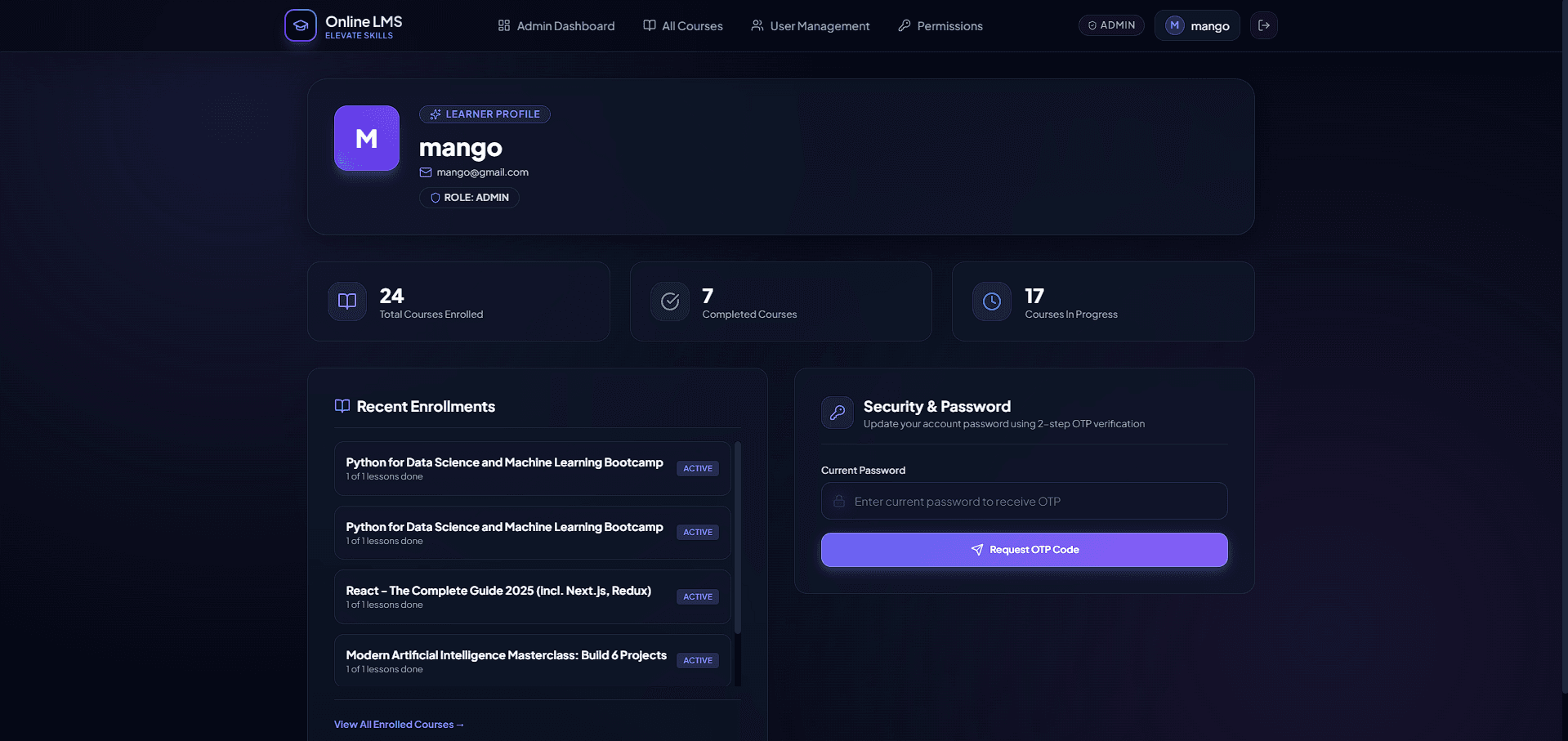Click the lock icon in the password field
The image size is (1568, 741).
(839, 501)
